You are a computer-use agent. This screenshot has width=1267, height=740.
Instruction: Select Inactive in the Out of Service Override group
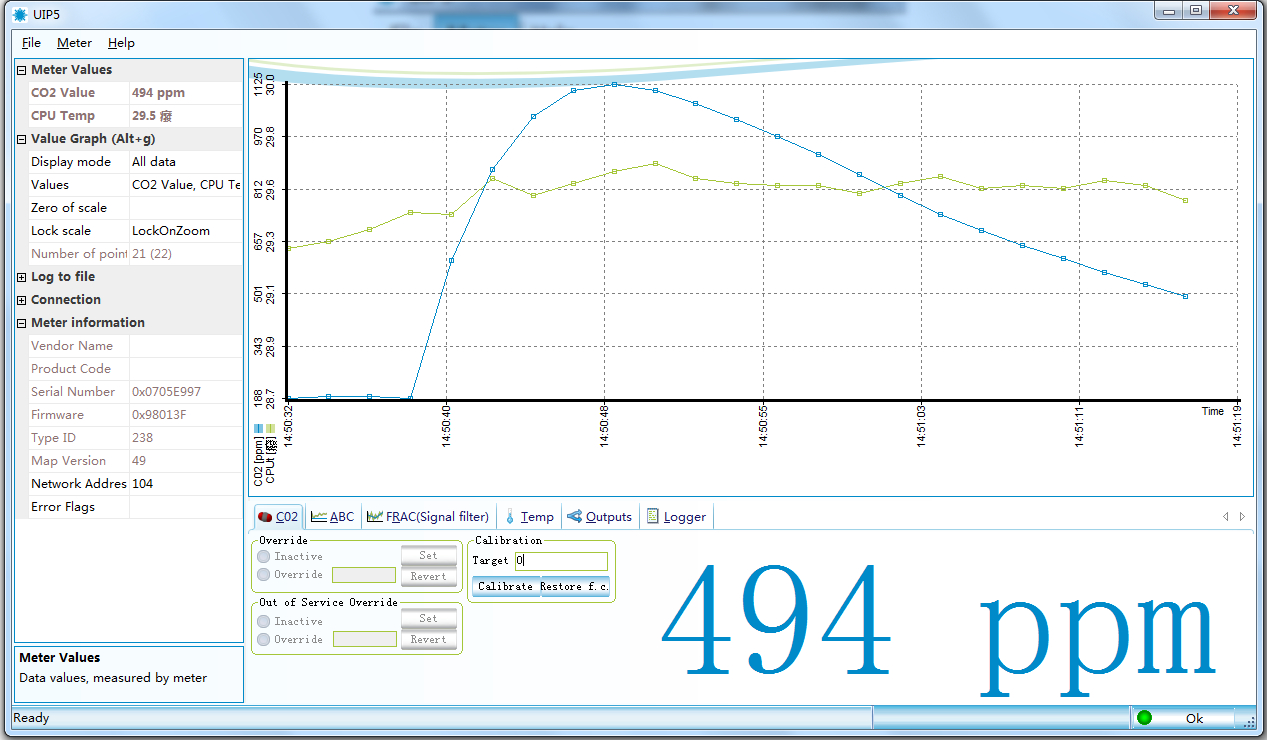[264, 621]
